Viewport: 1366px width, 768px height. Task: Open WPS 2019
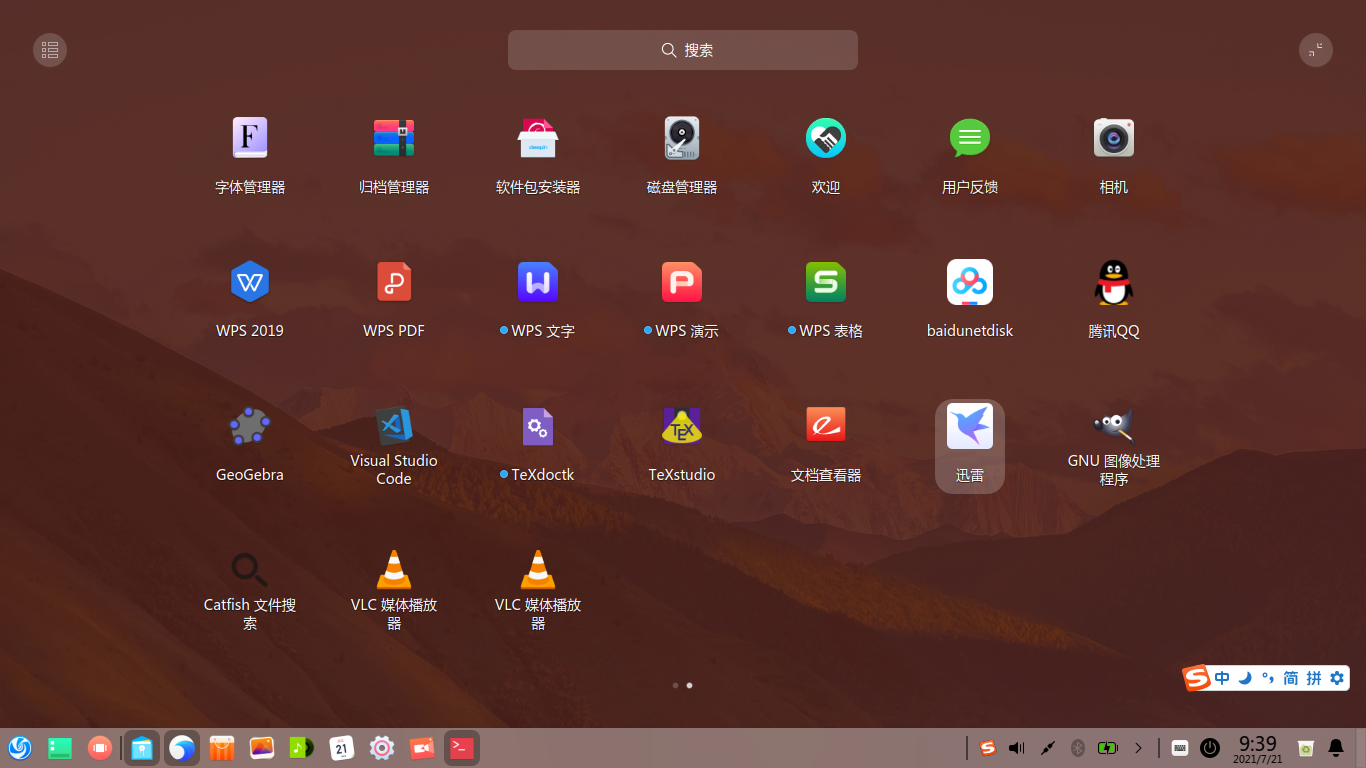250,282
